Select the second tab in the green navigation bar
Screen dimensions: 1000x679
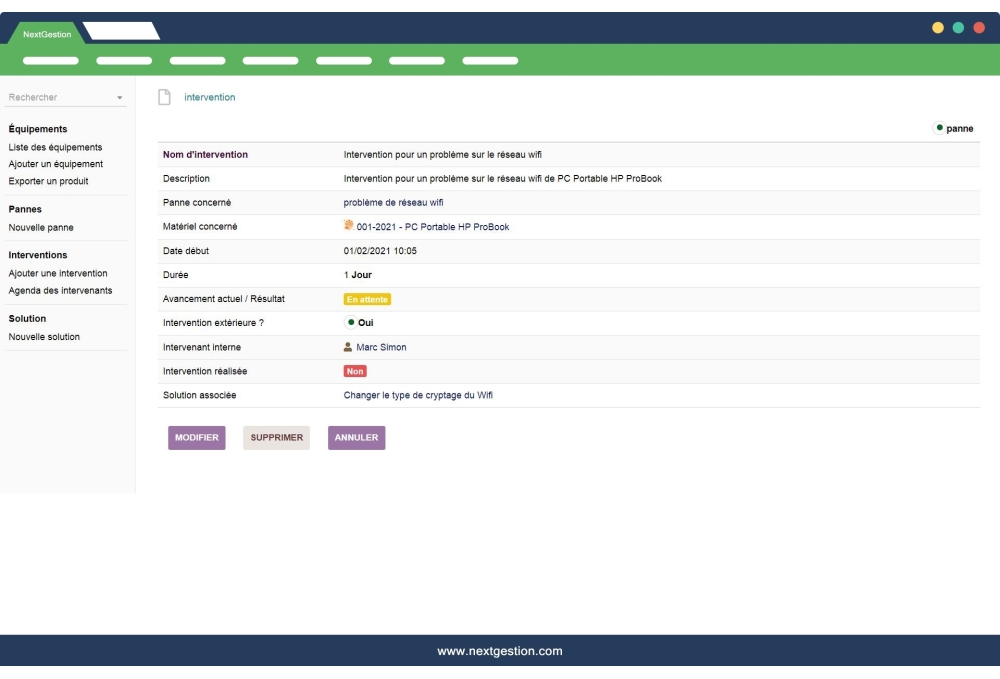click(123, 60)
